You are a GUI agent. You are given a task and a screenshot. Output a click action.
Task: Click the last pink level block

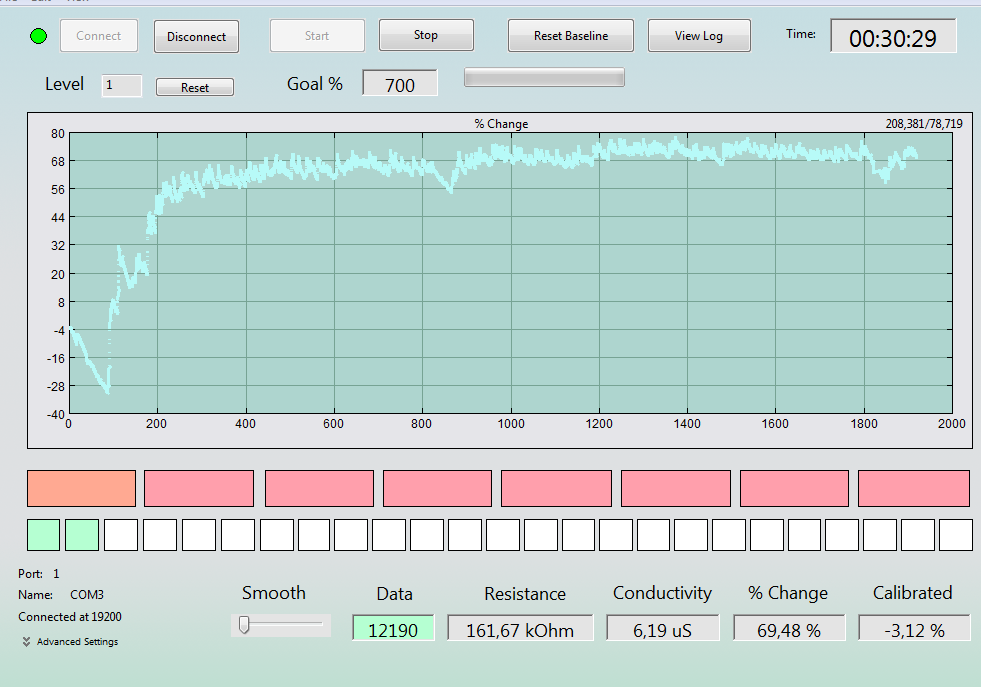coord(913,489)
